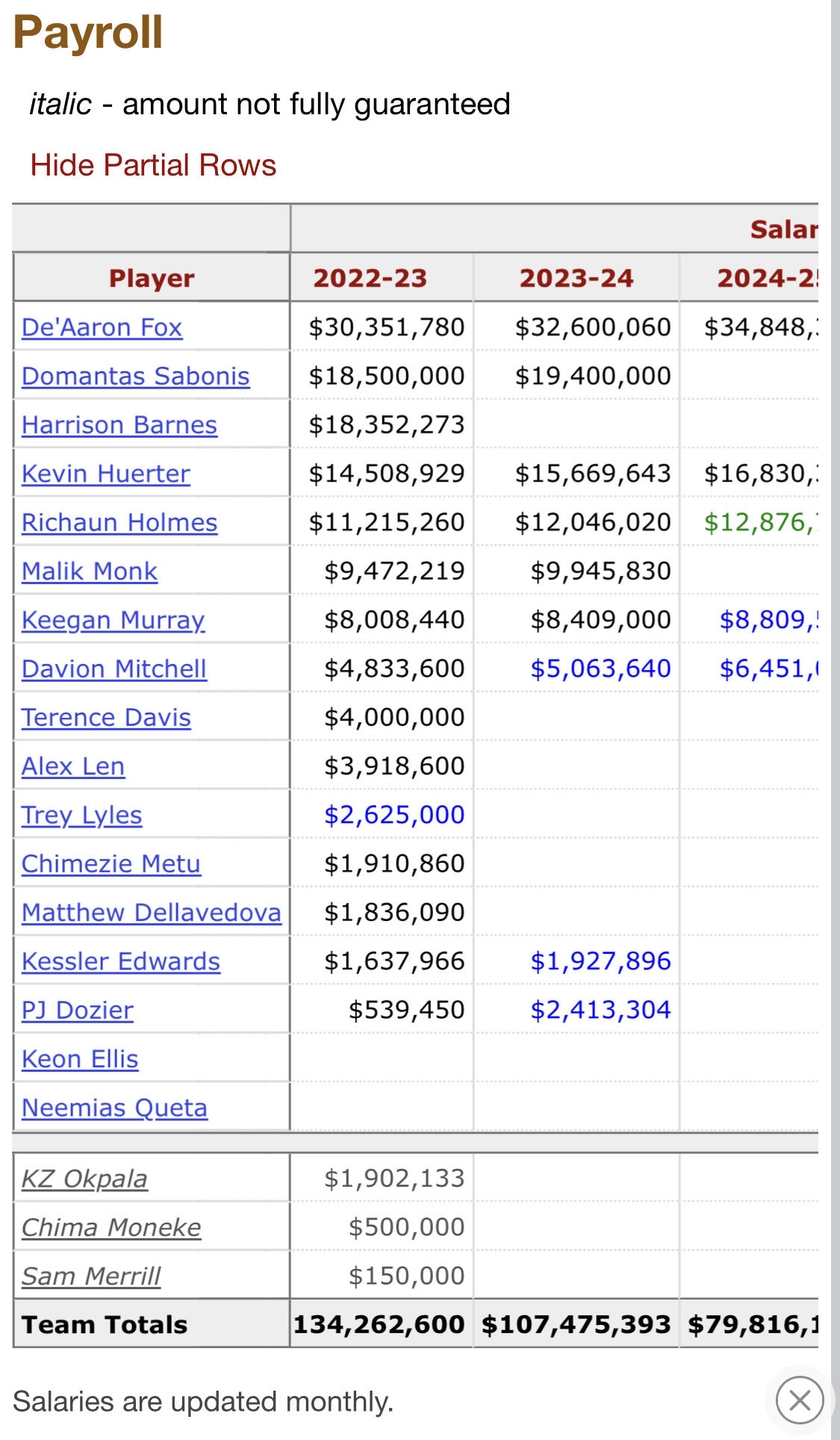The image size is (840, 1440).
Task: Open De'Aaron Fox player page
Action: pos(102,327)
